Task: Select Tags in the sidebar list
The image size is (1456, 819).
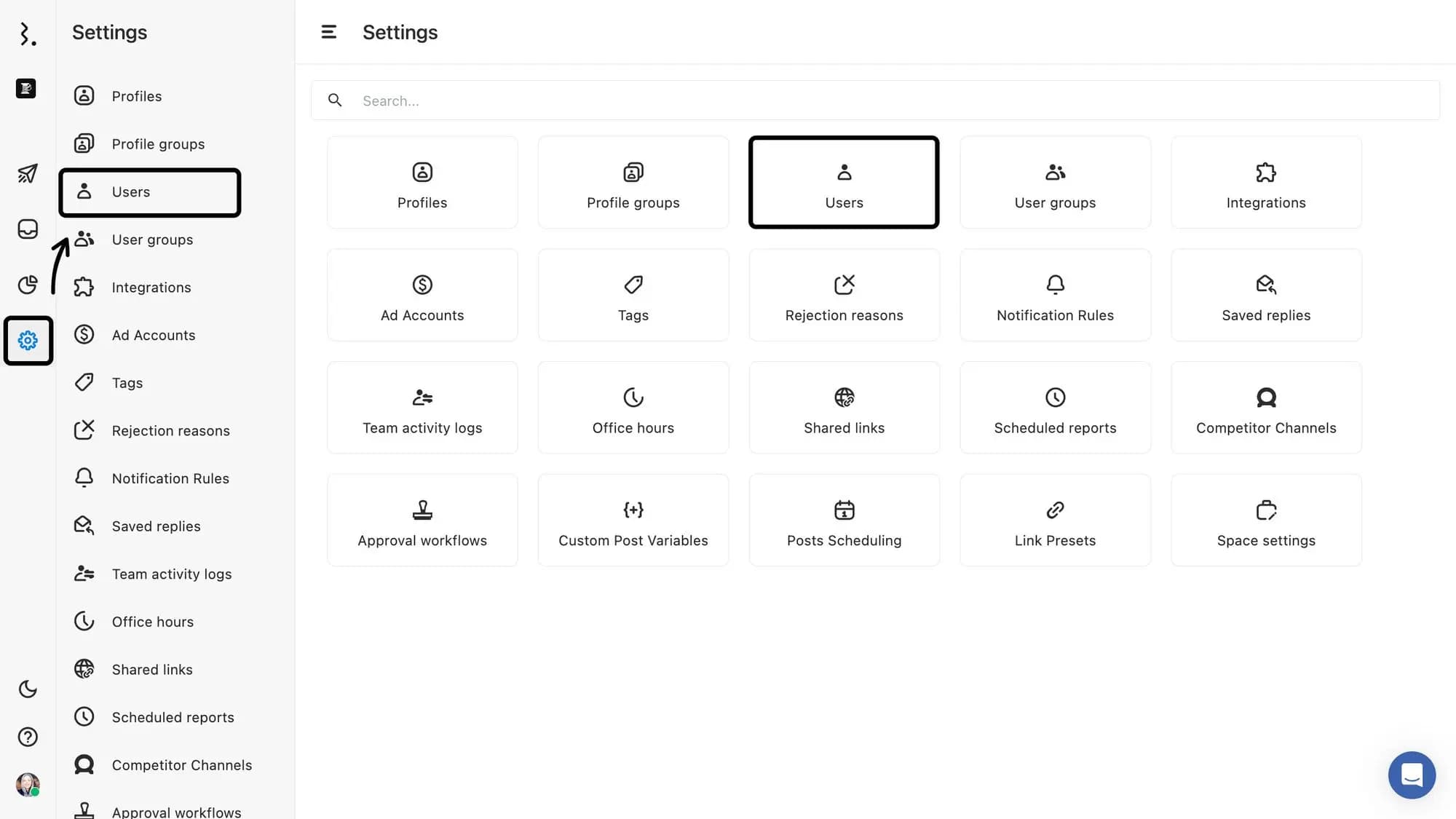Action: pos(175,383)
